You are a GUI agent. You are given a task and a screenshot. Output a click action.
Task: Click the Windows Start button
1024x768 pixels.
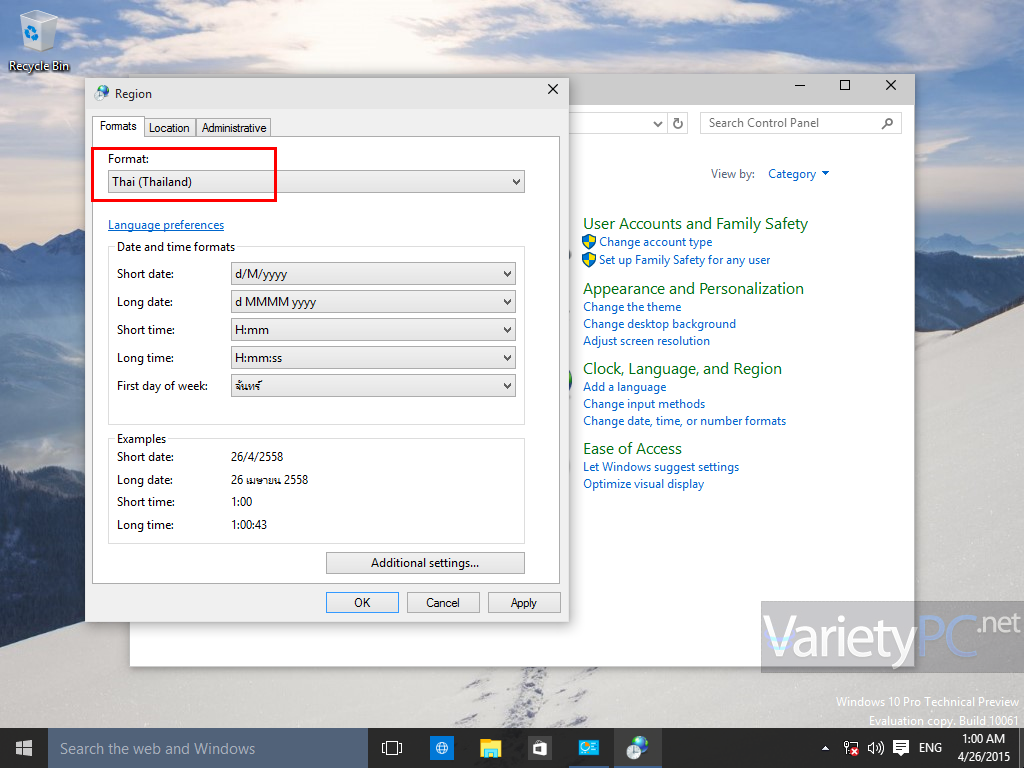24,748
